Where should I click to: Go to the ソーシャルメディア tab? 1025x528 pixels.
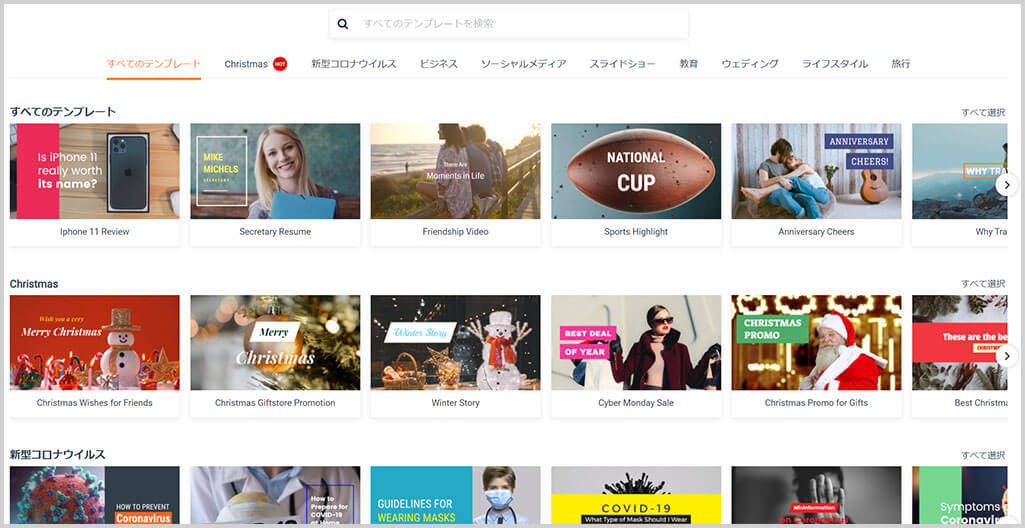point(524,64)
